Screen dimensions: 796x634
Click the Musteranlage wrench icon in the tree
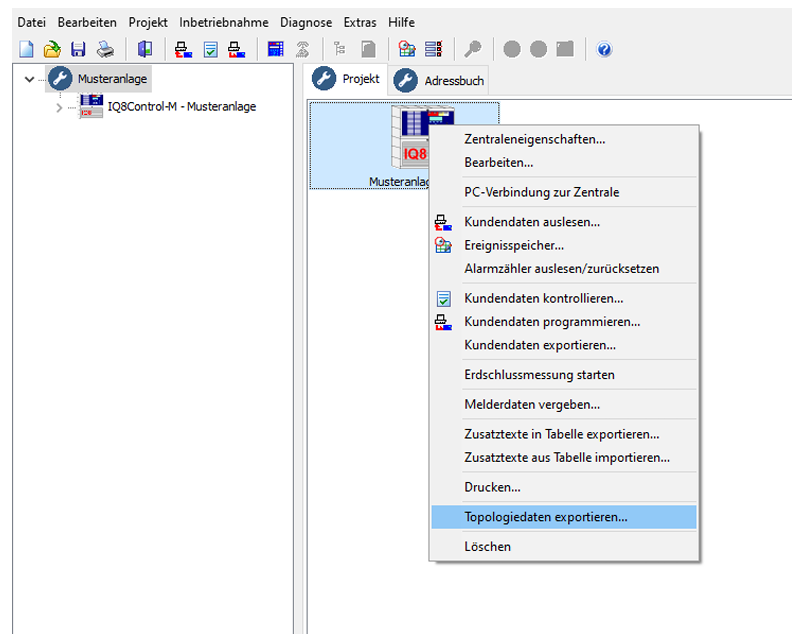60,79
